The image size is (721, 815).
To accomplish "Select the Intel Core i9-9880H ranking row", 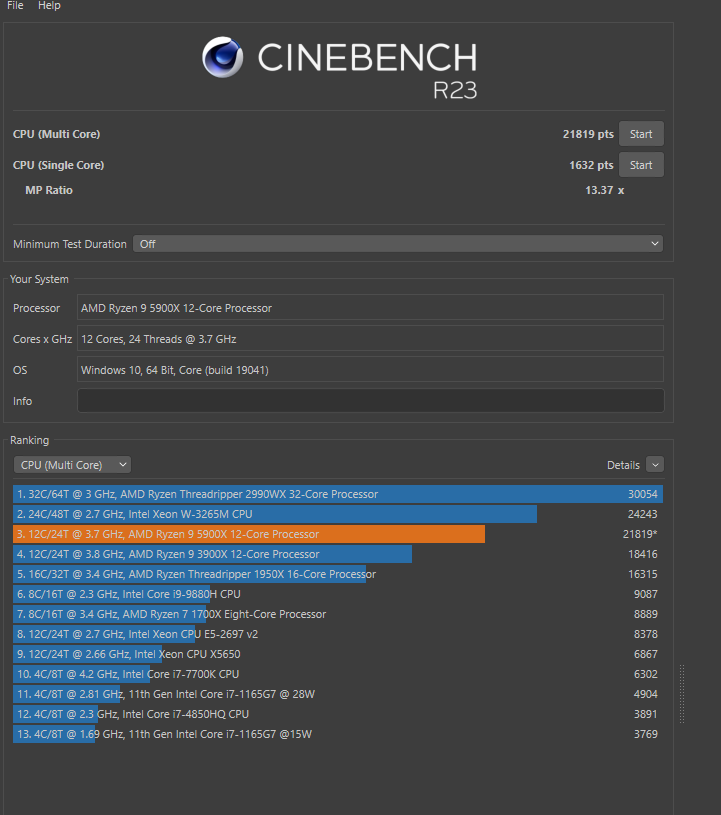I will pos(338,594).
